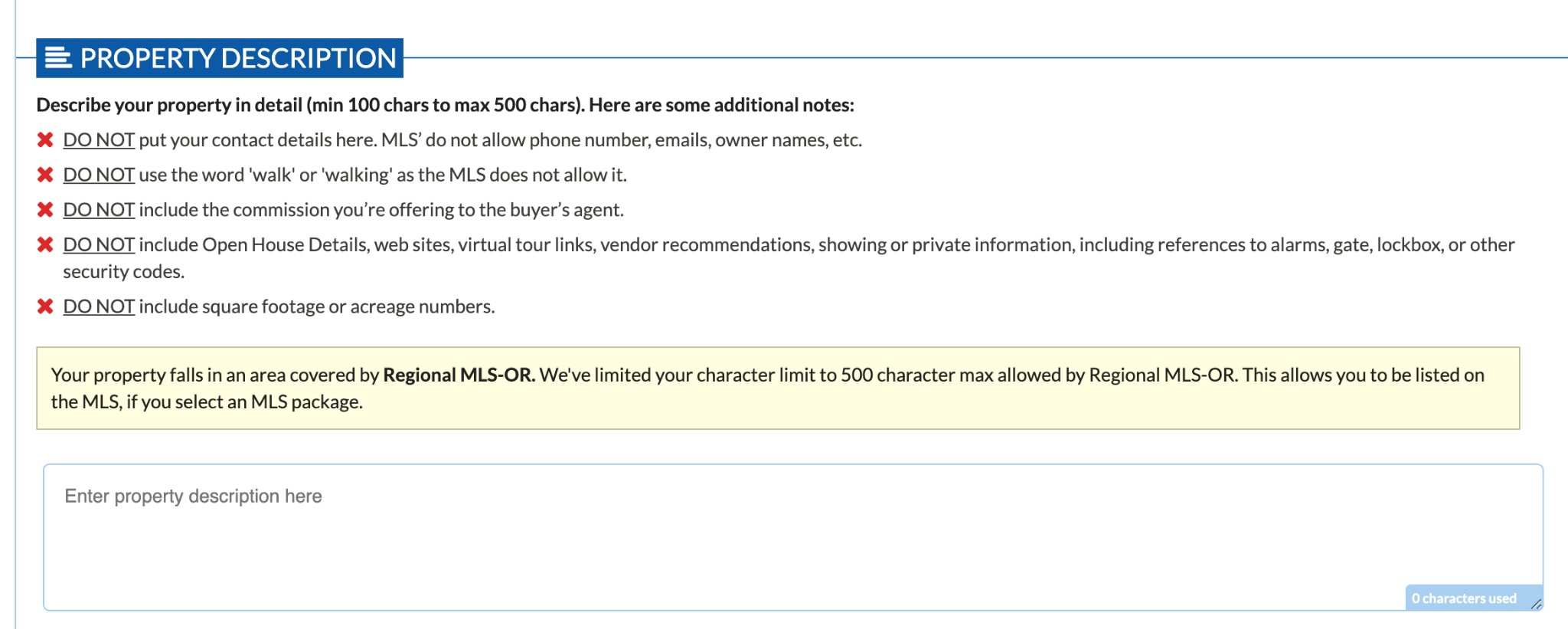The height and width of the screenshot is (629, 1568).
Task: Select the Regional MLS-OR bold text
Action: [x=459, y=375]
